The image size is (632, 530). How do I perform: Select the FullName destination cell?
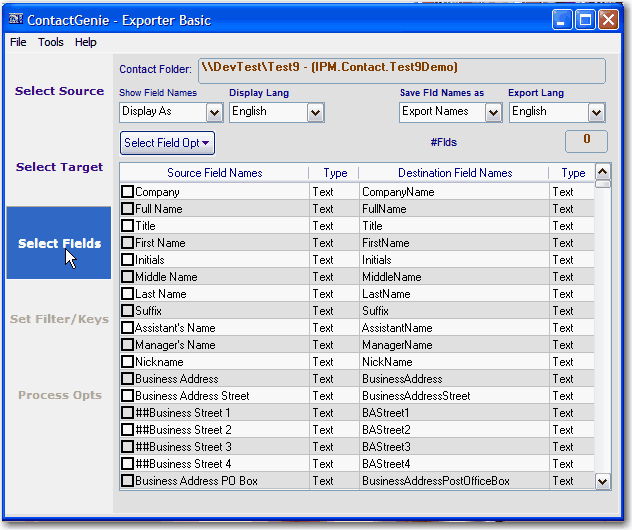pos(454,209)
